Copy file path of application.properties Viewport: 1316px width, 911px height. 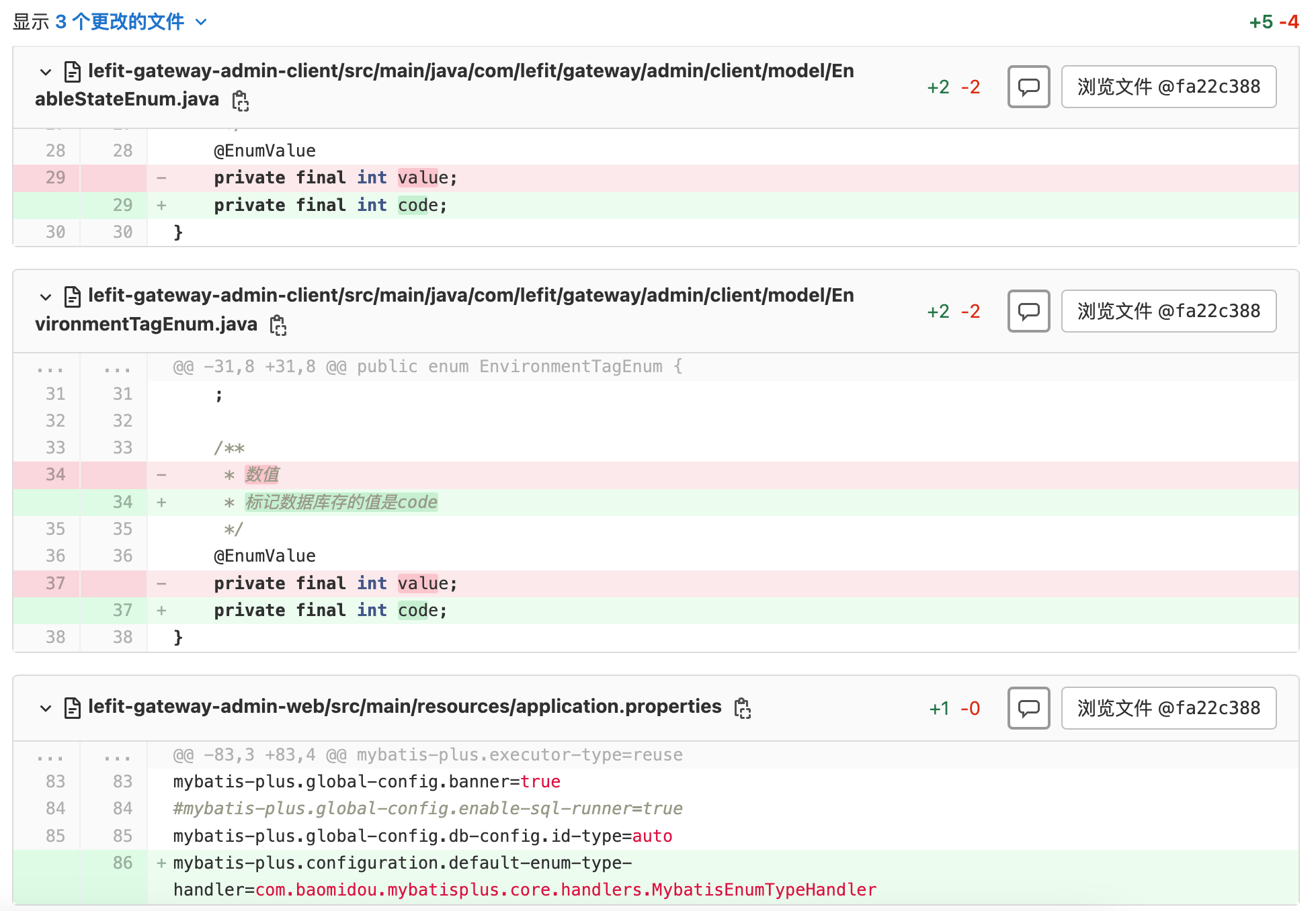(x=743, y=708)
